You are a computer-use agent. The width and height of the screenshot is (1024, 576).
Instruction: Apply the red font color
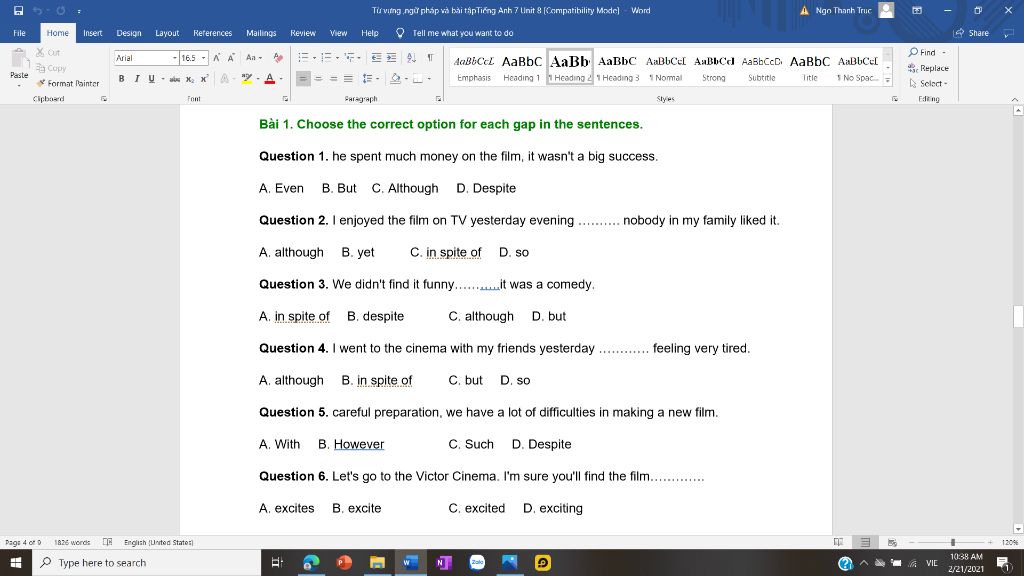[x=269, y=79]
